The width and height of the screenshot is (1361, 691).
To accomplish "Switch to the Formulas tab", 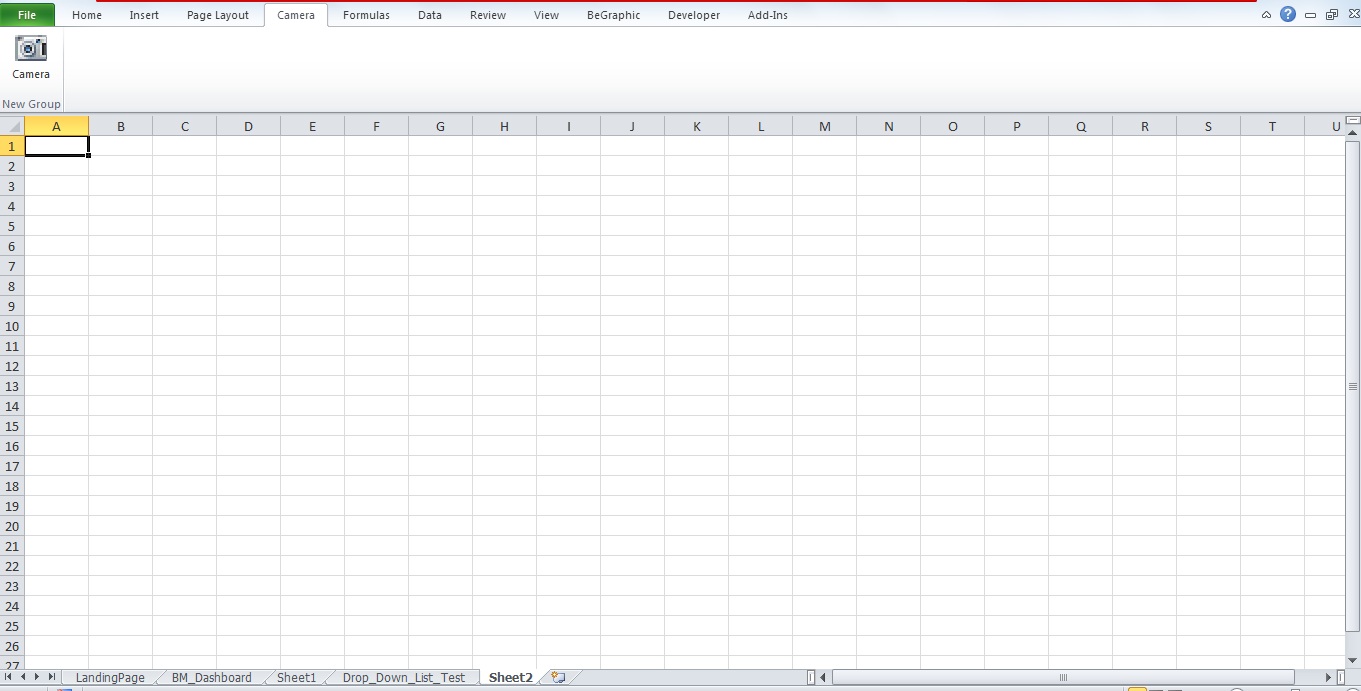I will [366, 15].
